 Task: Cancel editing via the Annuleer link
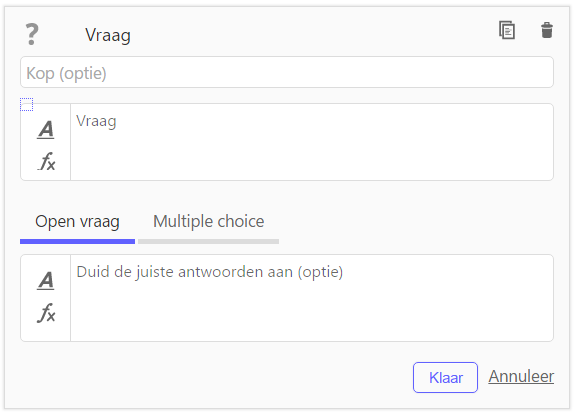click(521, 377)
